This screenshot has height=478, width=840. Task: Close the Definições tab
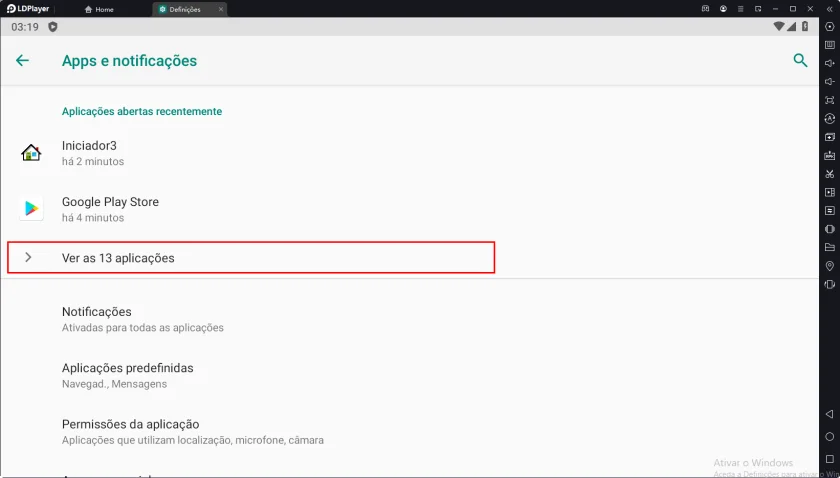pos(221,10)
